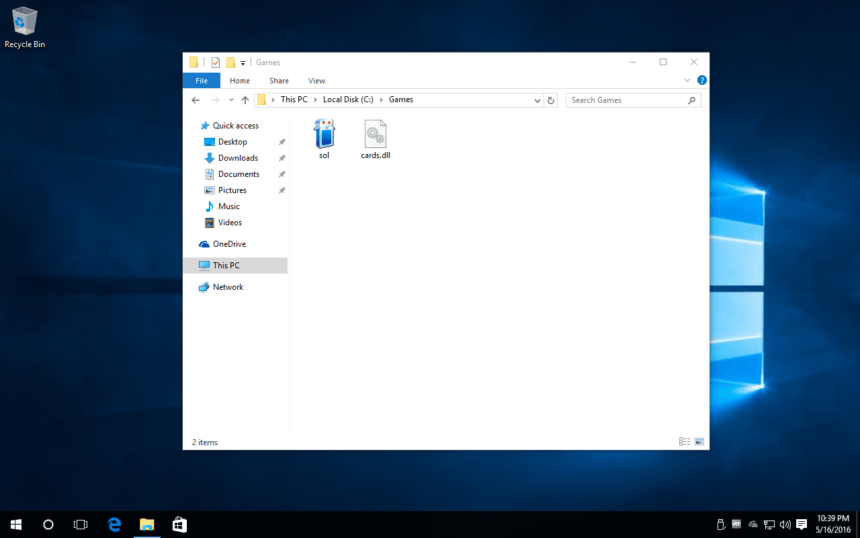Open the Home ribbon tab

[240, 81]
